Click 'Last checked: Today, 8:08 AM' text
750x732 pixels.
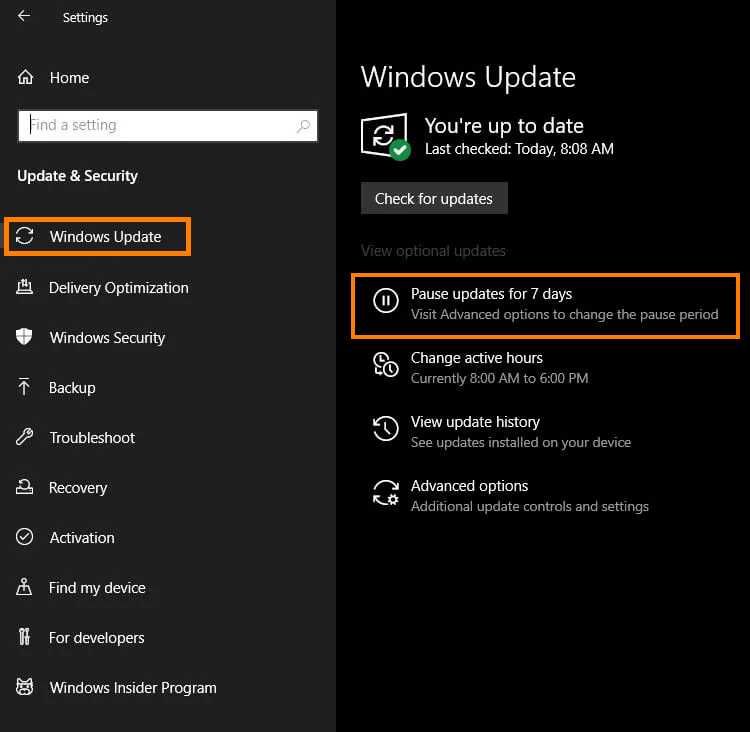pos(519,149)
